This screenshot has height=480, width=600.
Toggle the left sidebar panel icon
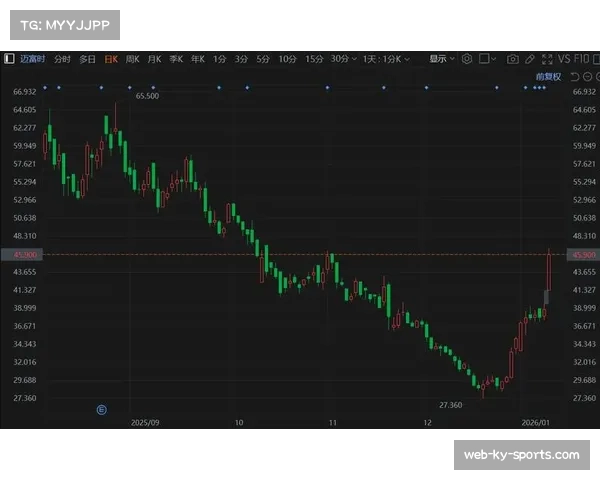click(10, 59)
